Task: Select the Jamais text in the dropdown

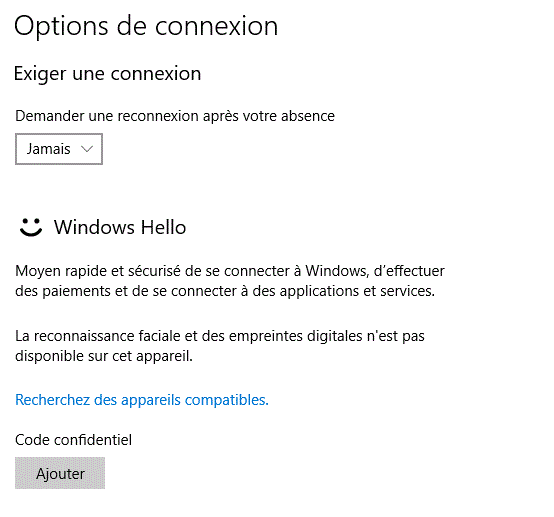Action: pos(48,149)
